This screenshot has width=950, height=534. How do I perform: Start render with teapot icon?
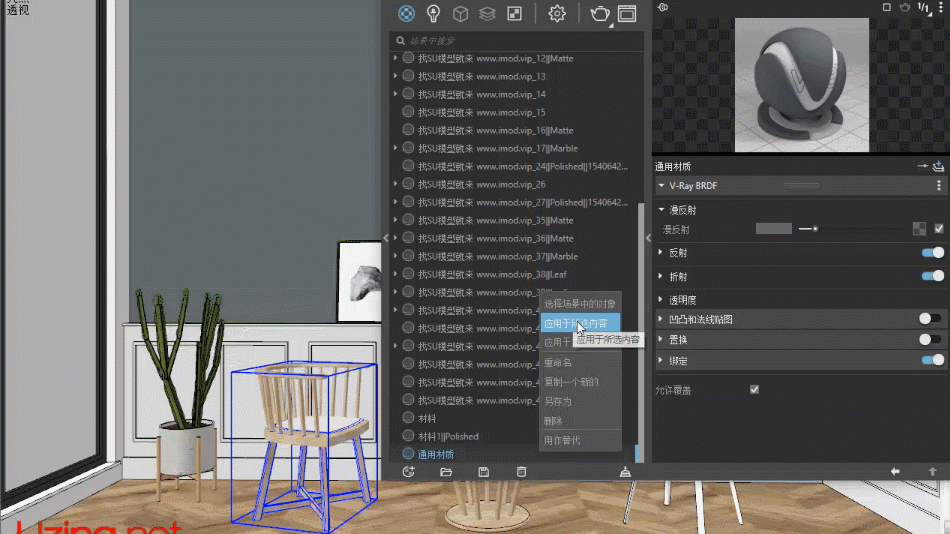point(600,13)
